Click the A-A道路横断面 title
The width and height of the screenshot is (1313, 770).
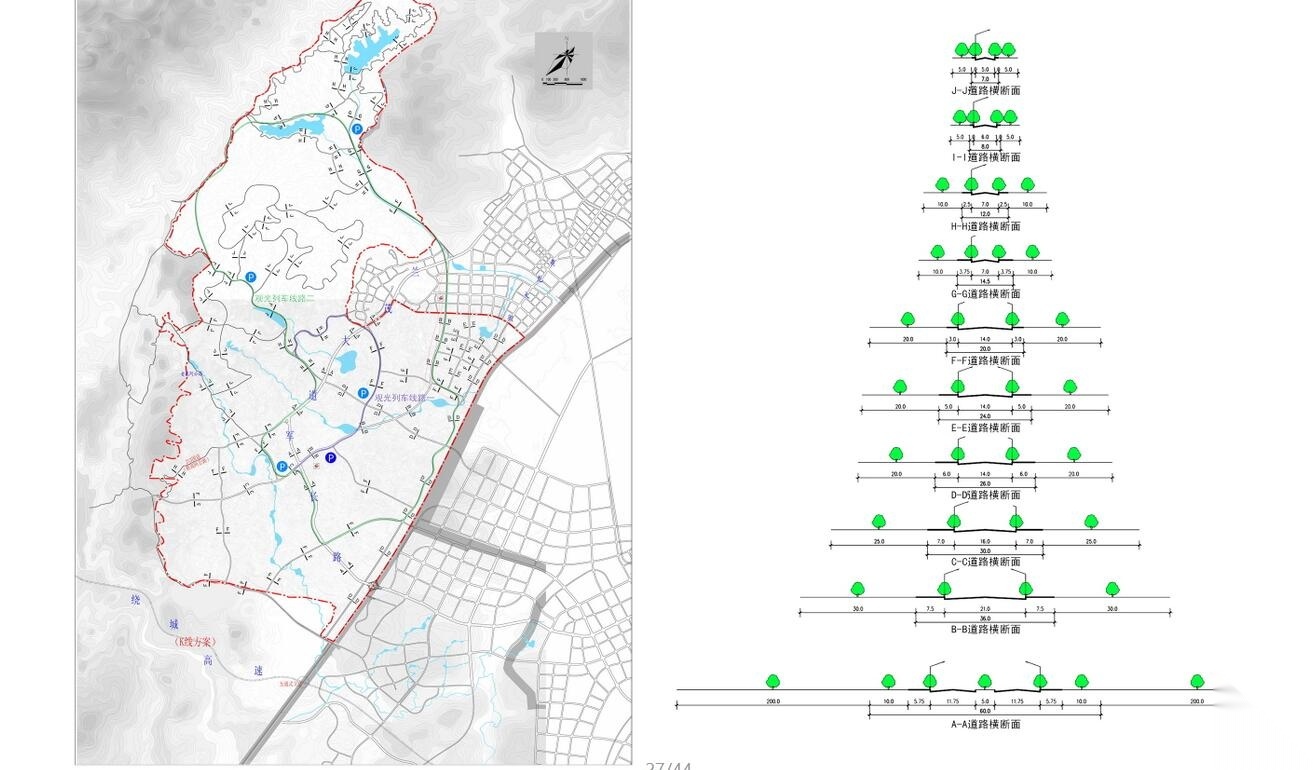(985, 724)
